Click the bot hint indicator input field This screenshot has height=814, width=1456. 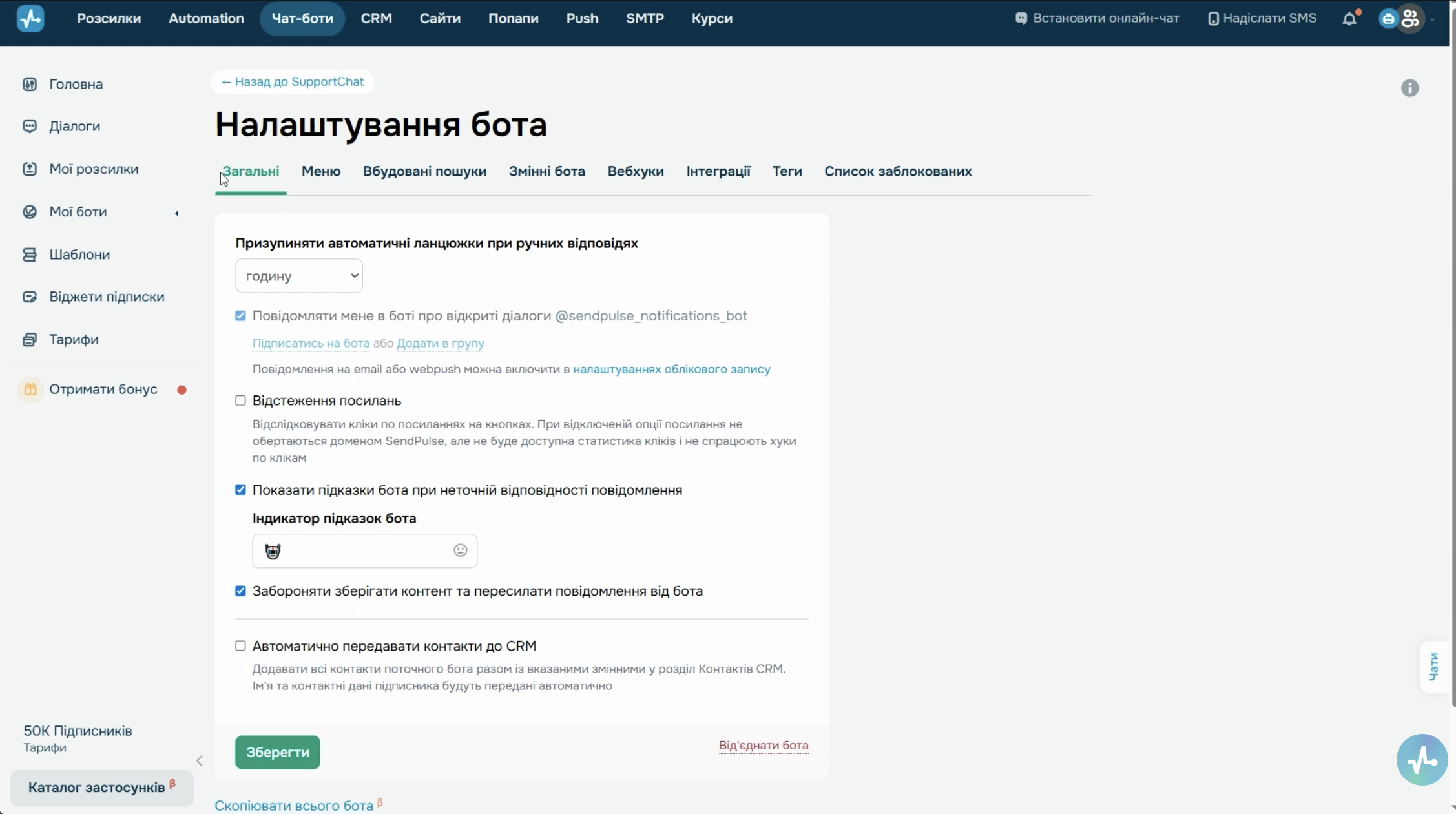364,550
